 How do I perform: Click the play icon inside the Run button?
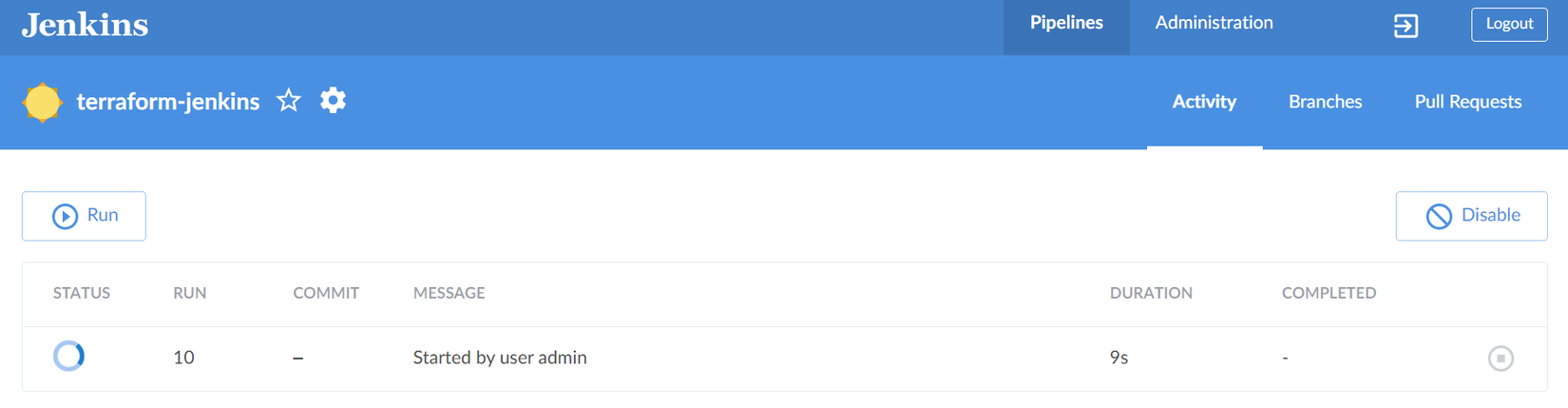tap(65, 217)
